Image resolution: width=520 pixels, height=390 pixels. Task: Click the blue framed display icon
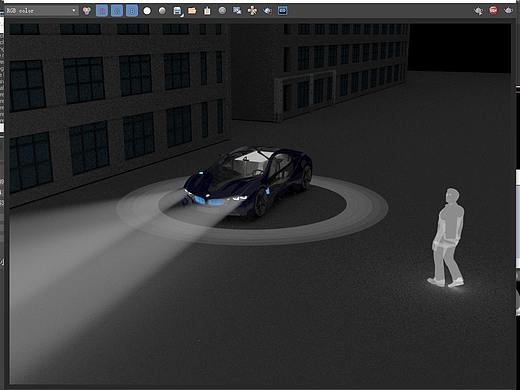coord(283,11)
